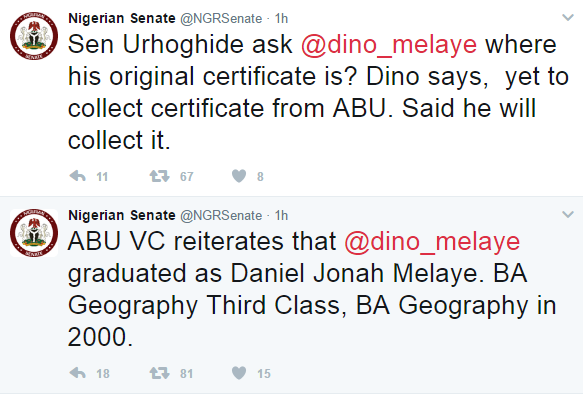Screen dimensions: 583x395
Task: View the 67 retweets count
Action: [187, 176]
